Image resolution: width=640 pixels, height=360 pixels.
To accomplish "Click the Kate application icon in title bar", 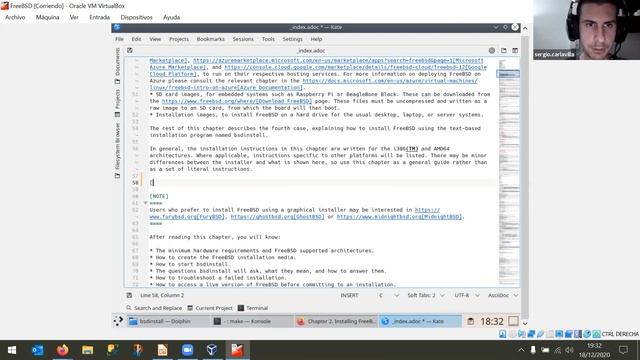I will (117, 27).
